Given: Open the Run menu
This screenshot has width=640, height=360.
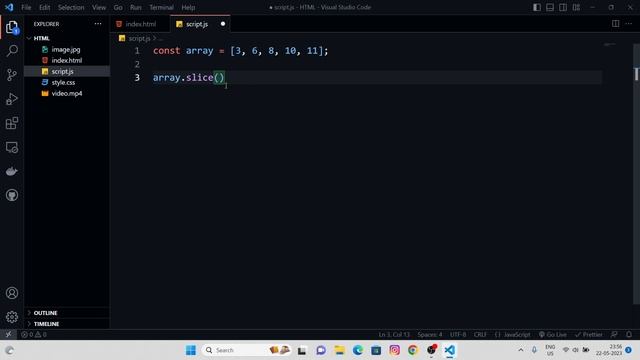Looking at the screenshot, I should 136,7.
